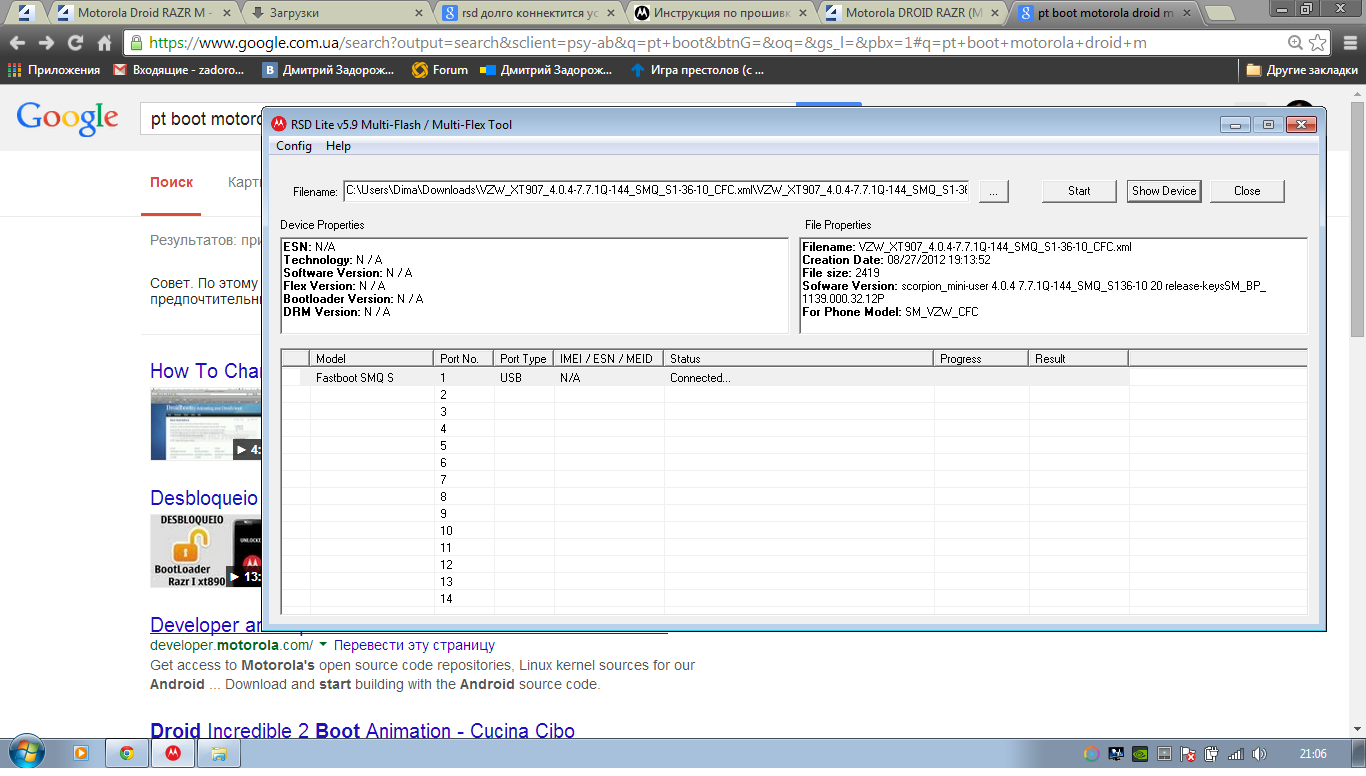
Task: Click the Result column header
Action: pyautogui.click(x=1079, y=358)
